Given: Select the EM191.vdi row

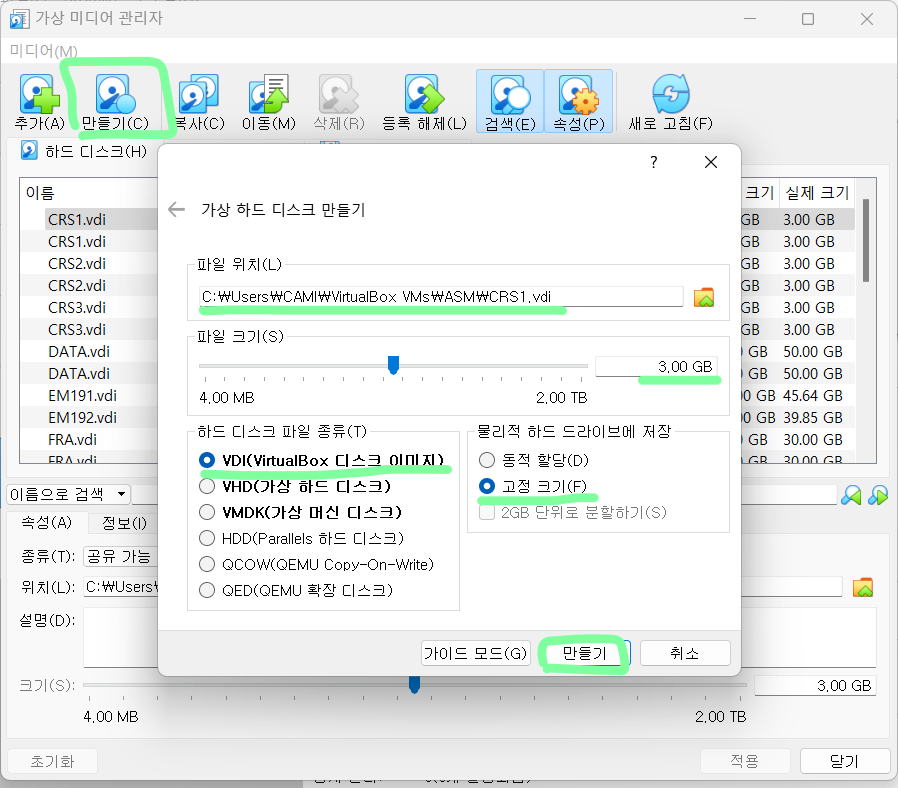Looking at the screenshot, I should (82, 396).
